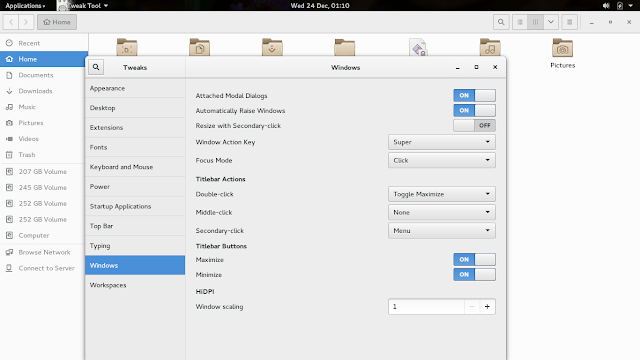This screenshot has height=360, width=640.
Task: Select Power category in Tweaks
Action: [x=135, y=187]
